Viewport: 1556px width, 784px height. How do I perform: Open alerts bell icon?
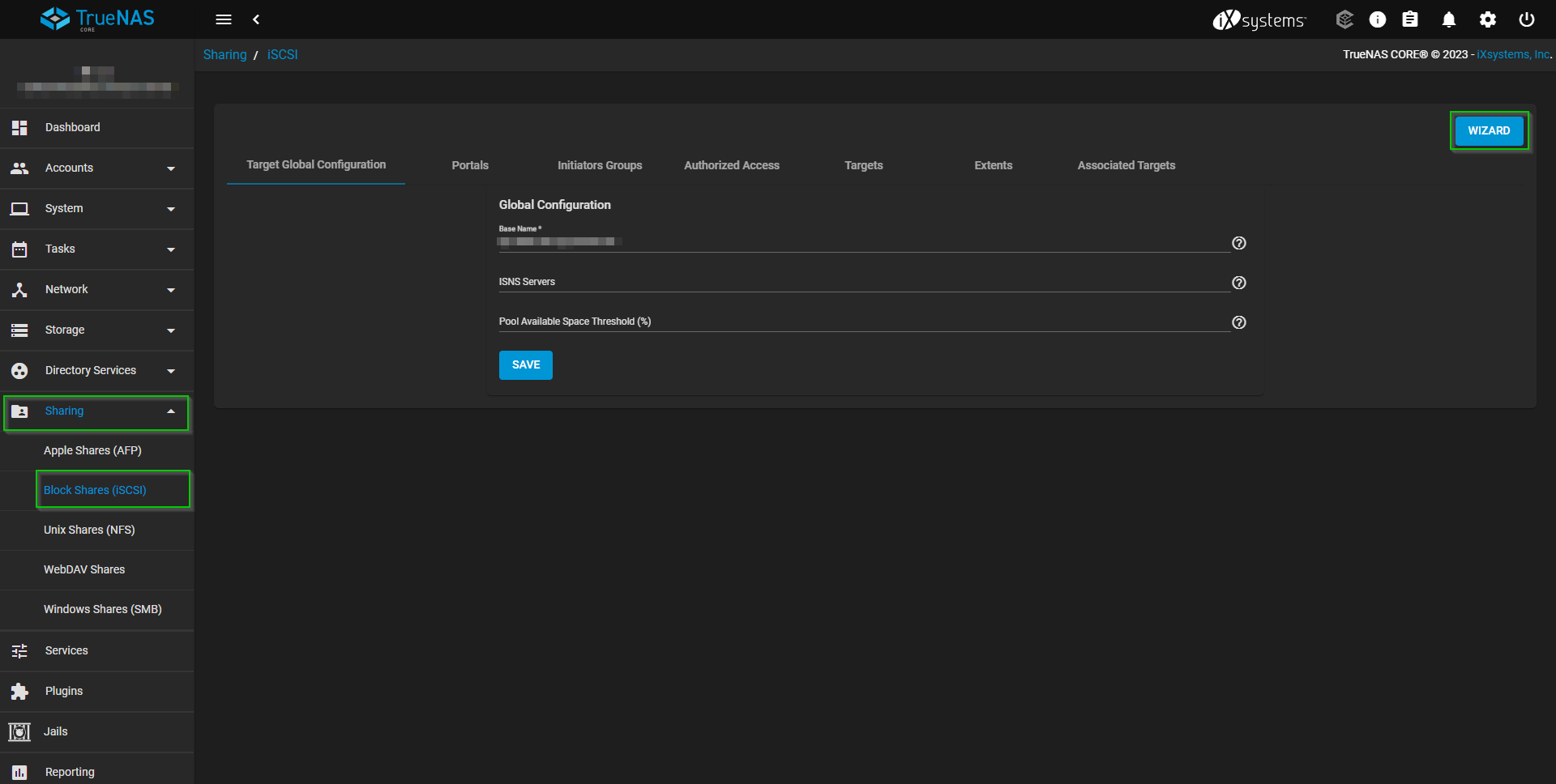[x=1449, y=19]
